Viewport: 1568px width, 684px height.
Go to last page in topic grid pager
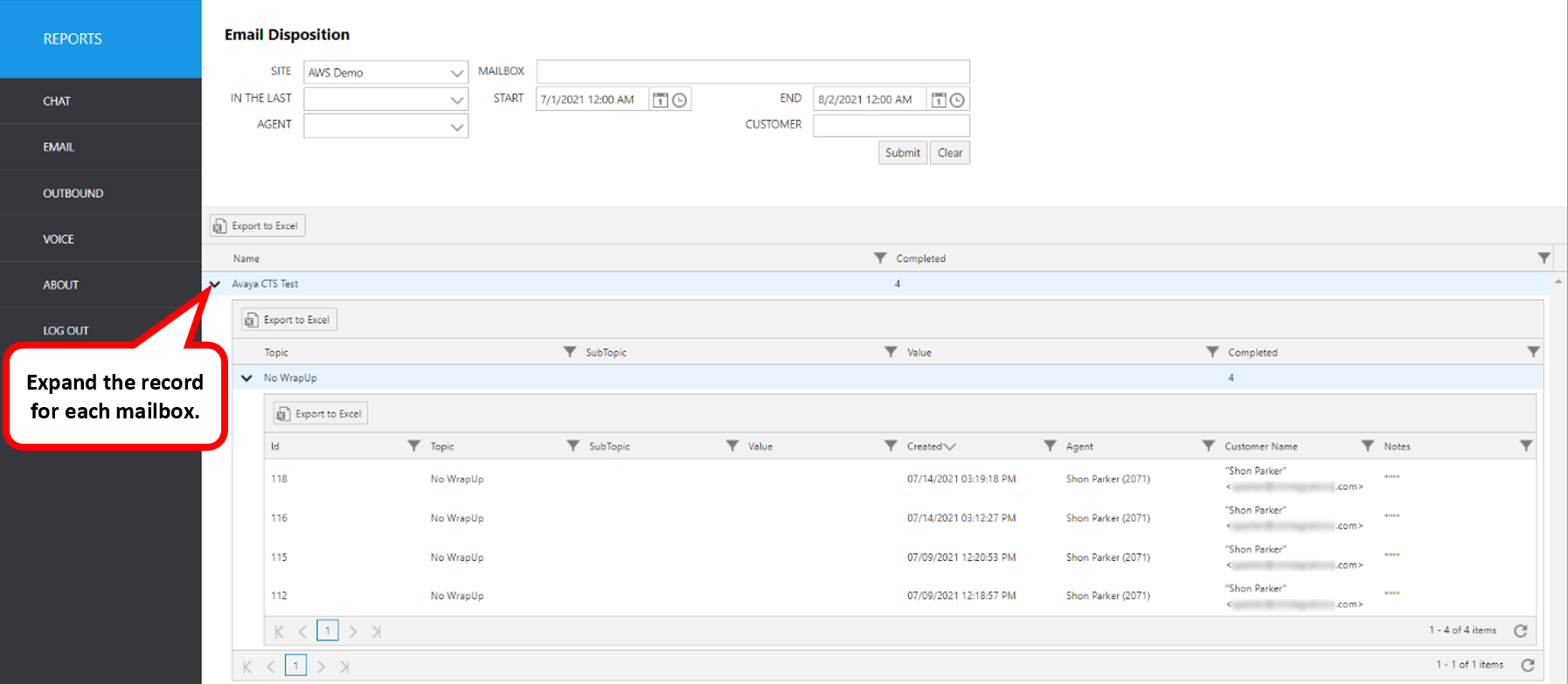(345, 667)
